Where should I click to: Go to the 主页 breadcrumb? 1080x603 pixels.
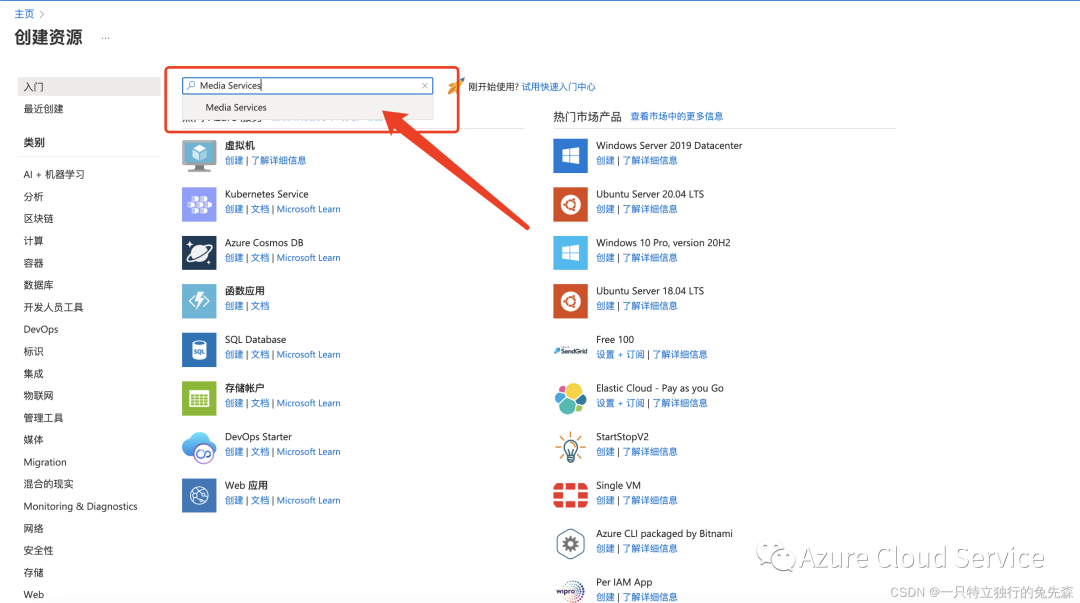[x=24, y=14]
